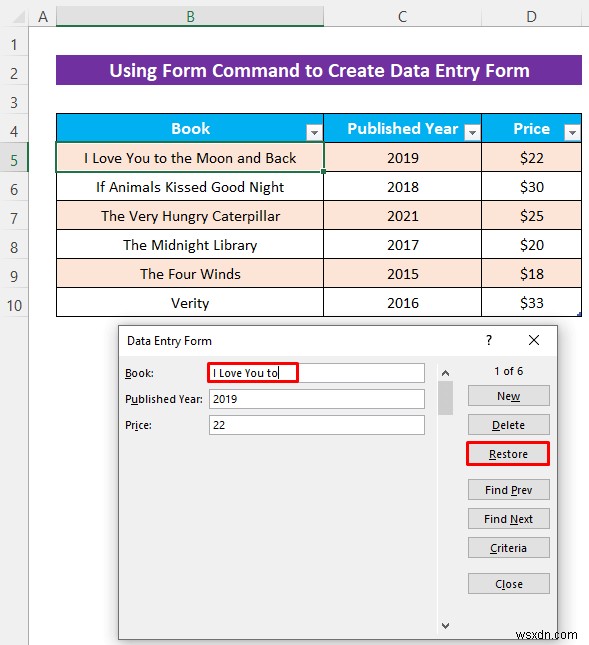Open the Published Year filter dropdown

(472, 132)
